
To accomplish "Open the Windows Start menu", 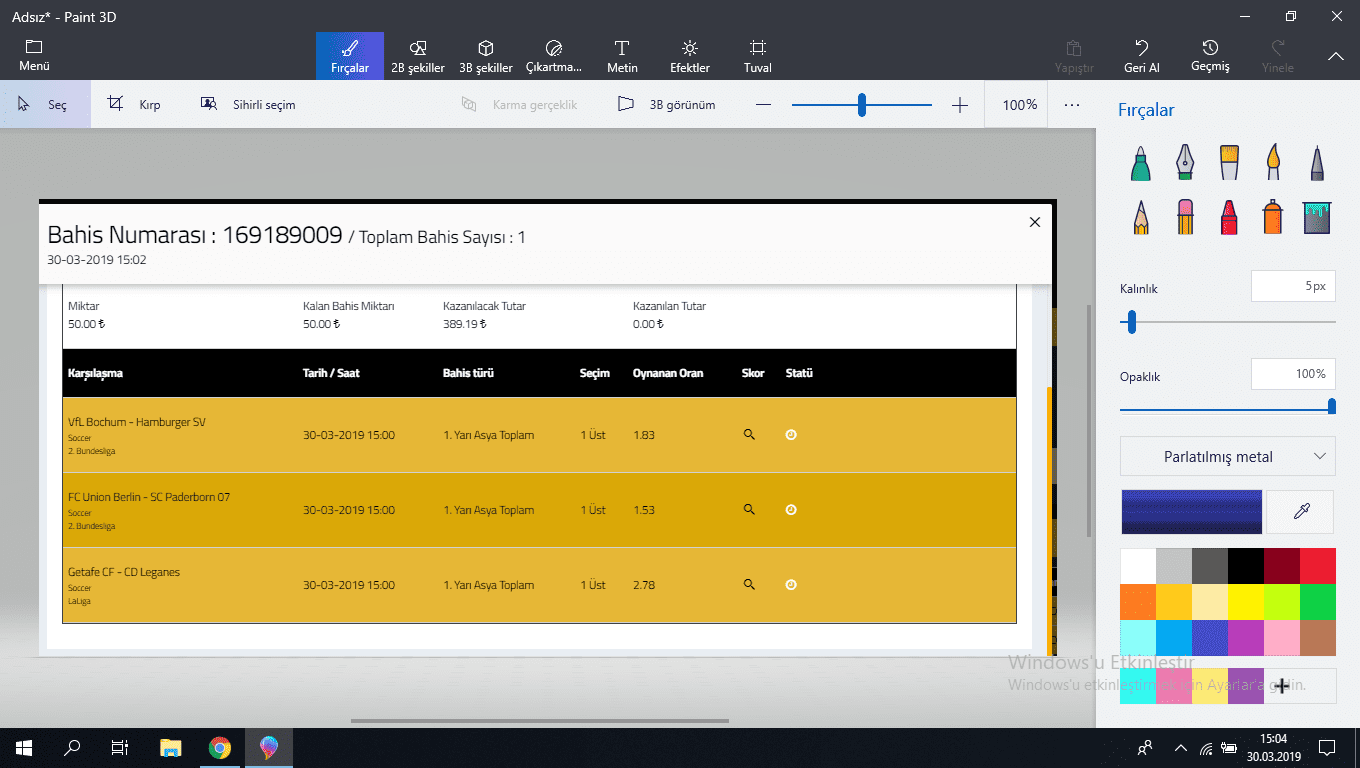I will tap(24, 747).
